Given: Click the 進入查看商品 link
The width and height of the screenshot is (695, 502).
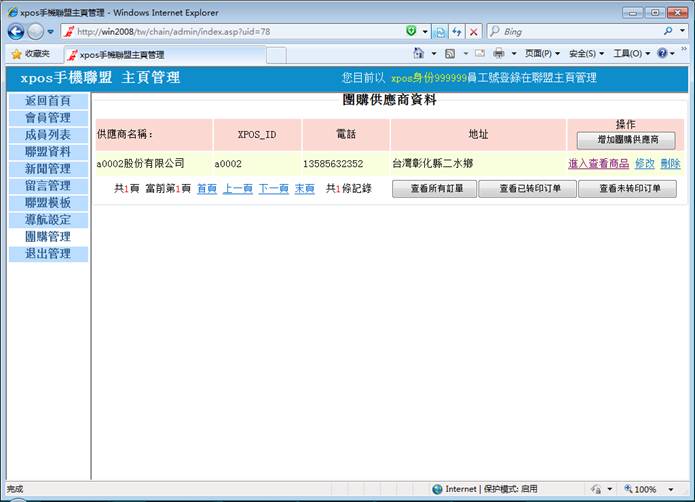Looking at the screenshot, I should 598,164.
